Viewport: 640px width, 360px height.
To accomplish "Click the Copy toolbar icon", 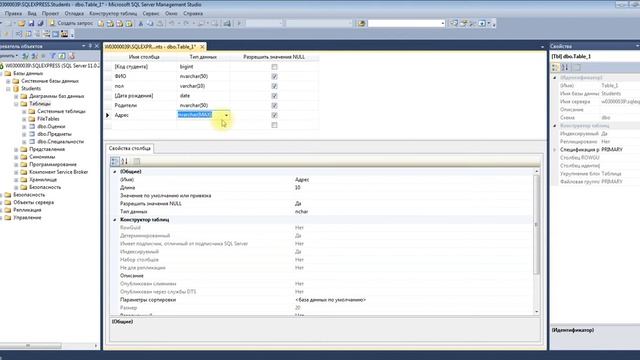I will [150, 23].
